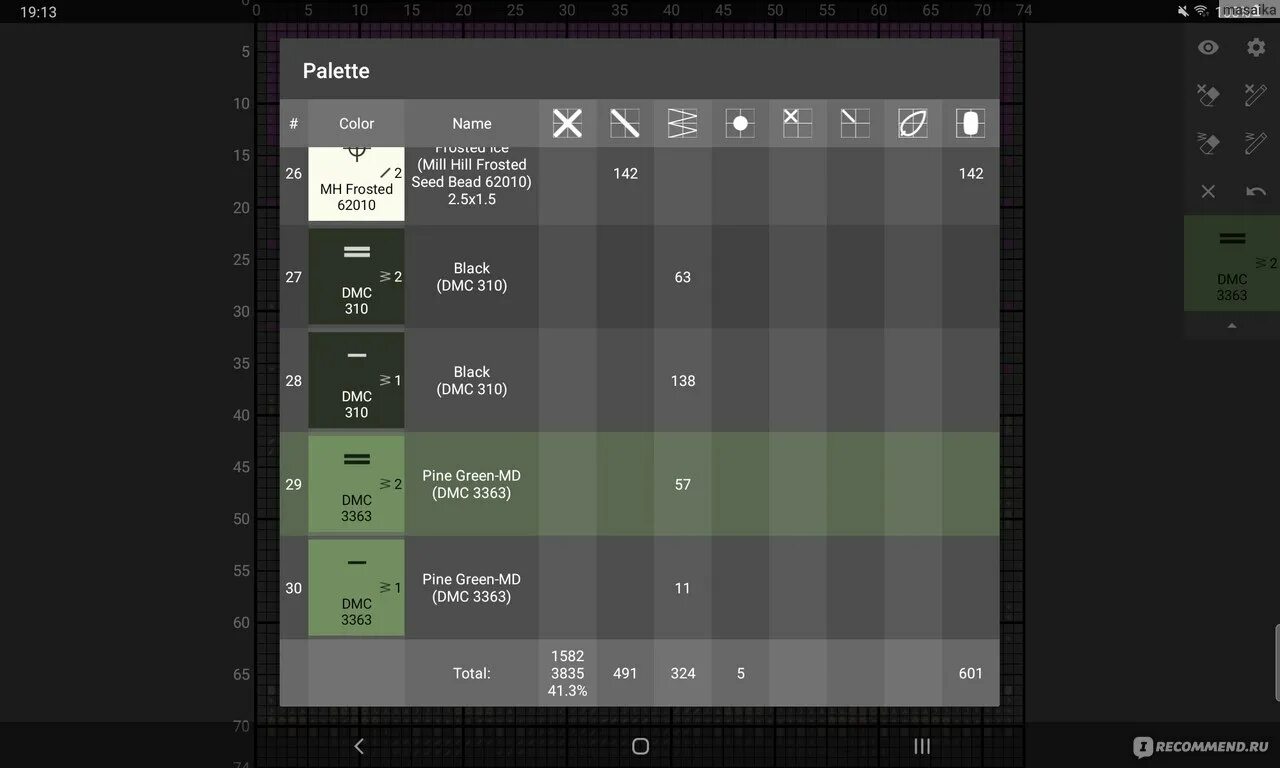Screen dimensions: 1280x768
Task: Click the Color column header
Action: pos(356,124)
